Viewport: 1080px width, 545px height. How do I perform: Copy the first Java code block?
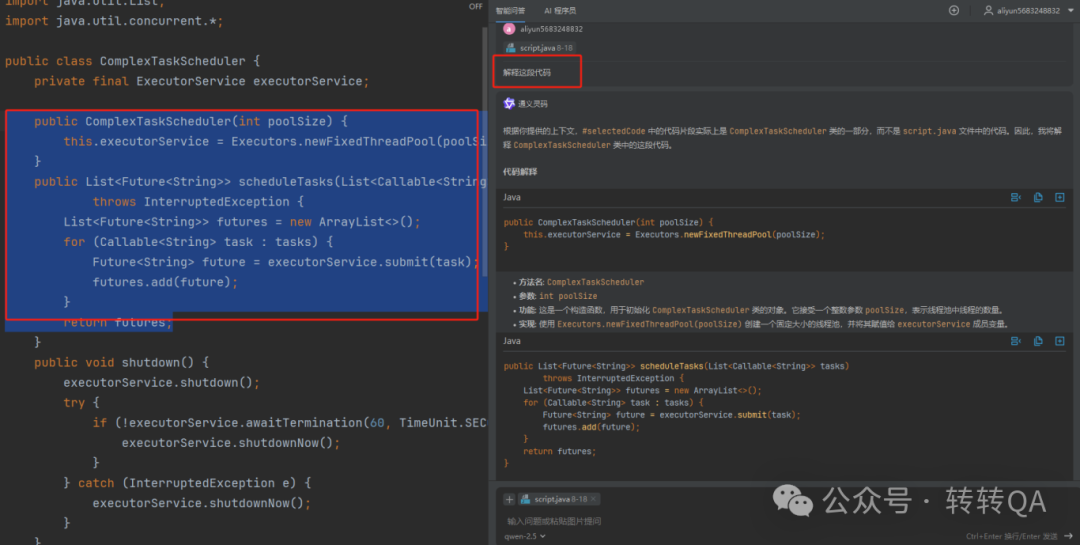click(1037, 197)
